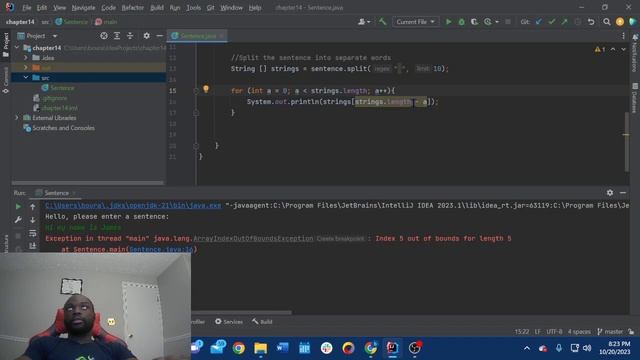This screenshot has height=360, width=640.
Task: Click the UTF-8 encoding status entry
Action: click(x=554, y=331)
